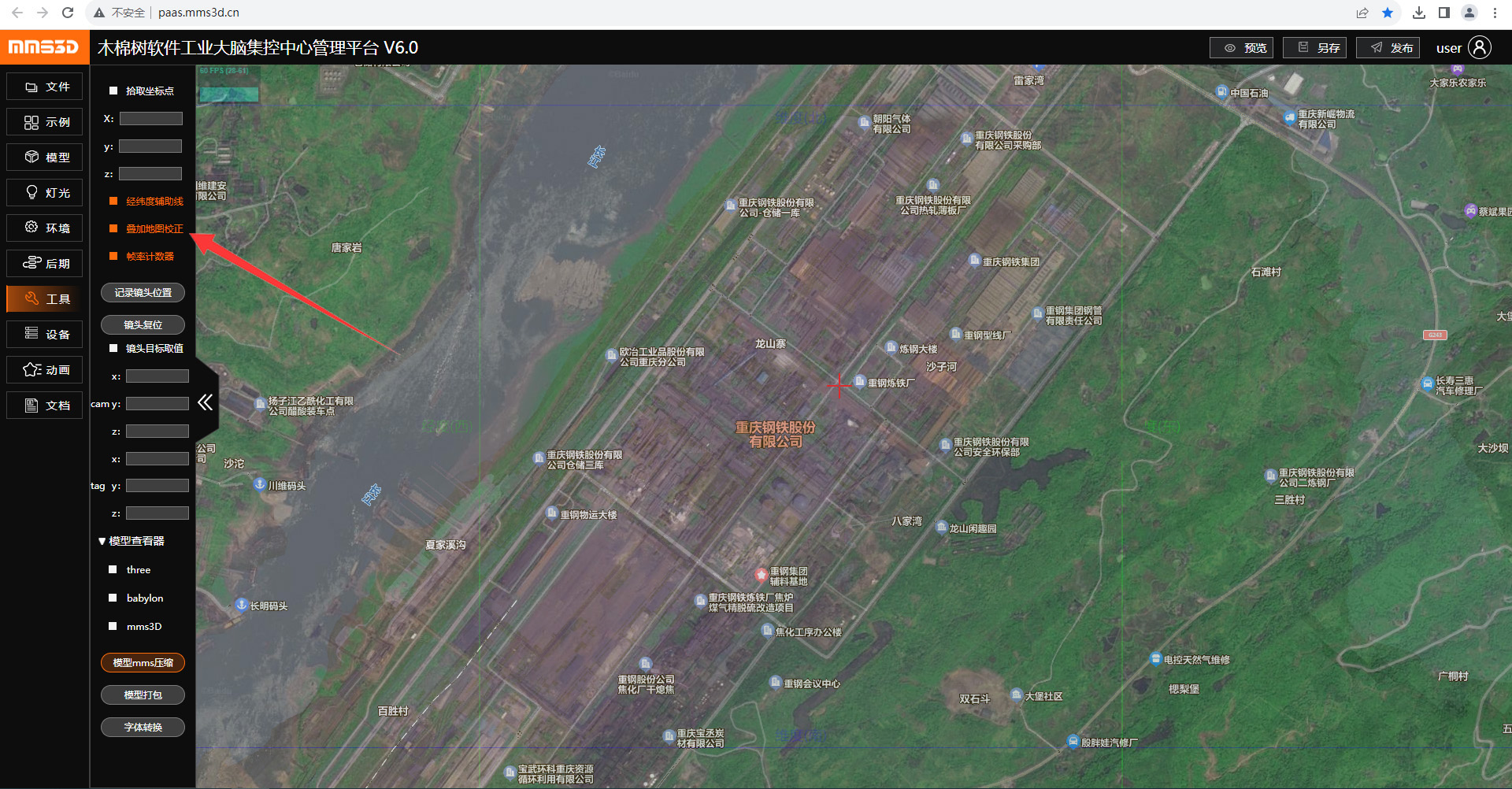Check the three model viewer option

click(113, 569)
